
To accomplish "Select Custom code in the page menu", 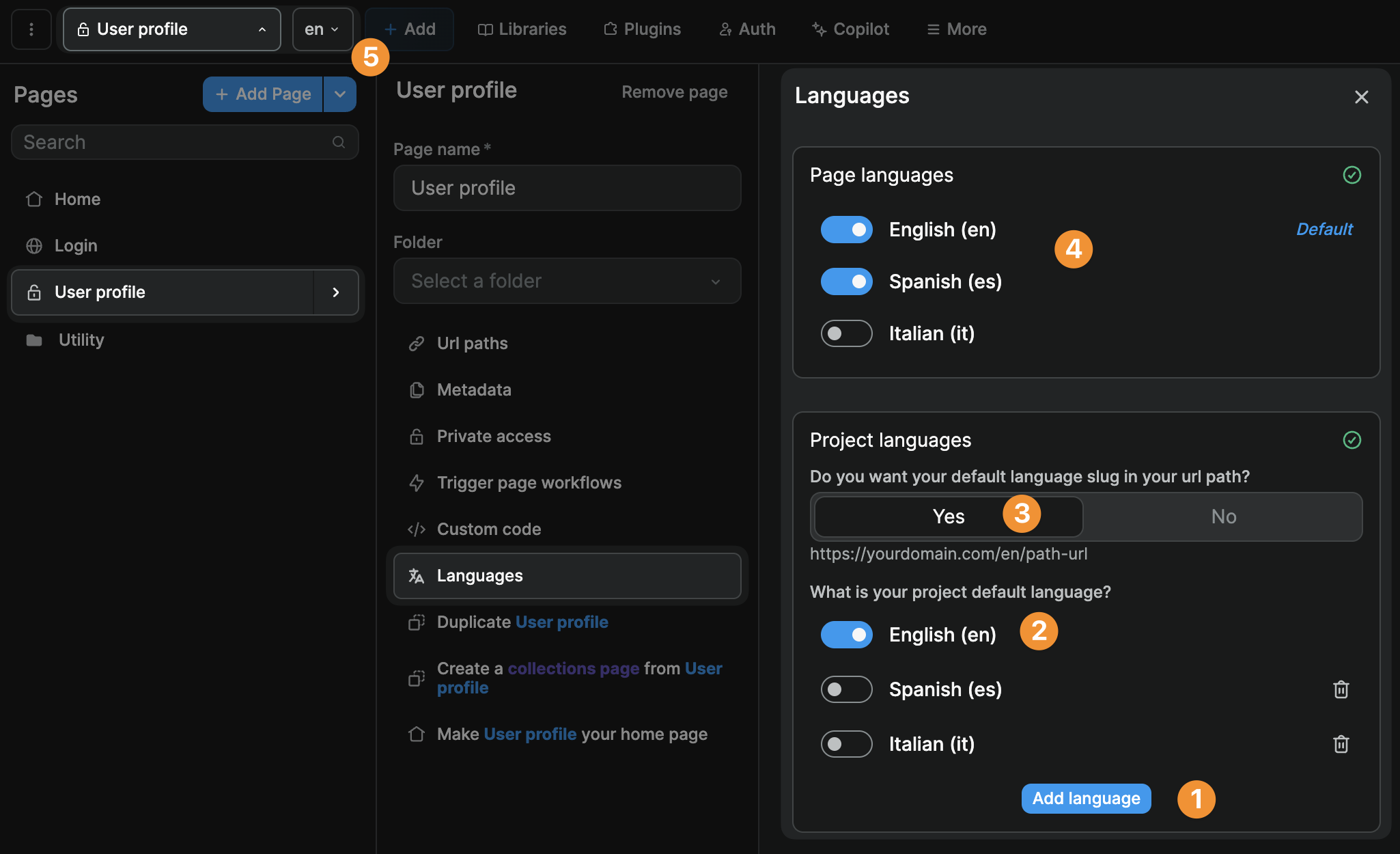I will (488, 528).
